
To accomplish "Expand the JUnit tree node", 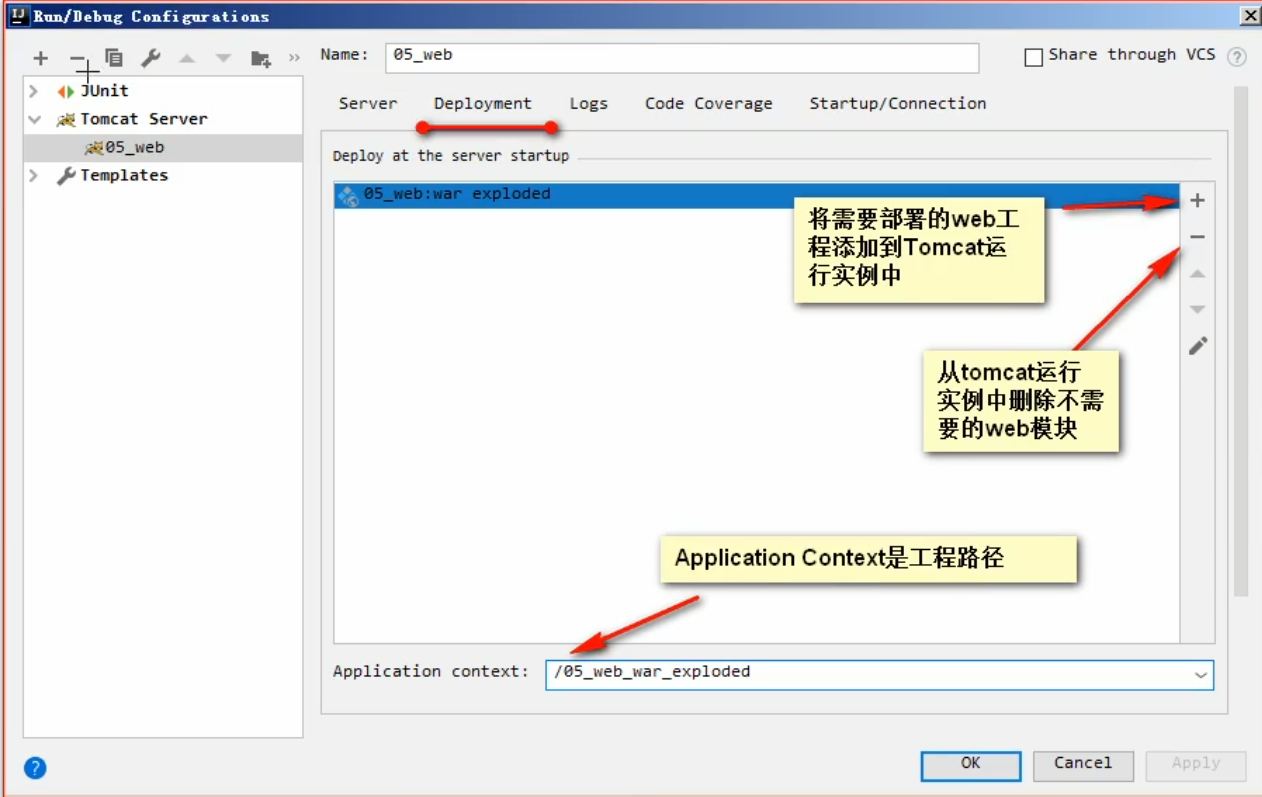I will point(34,92).
